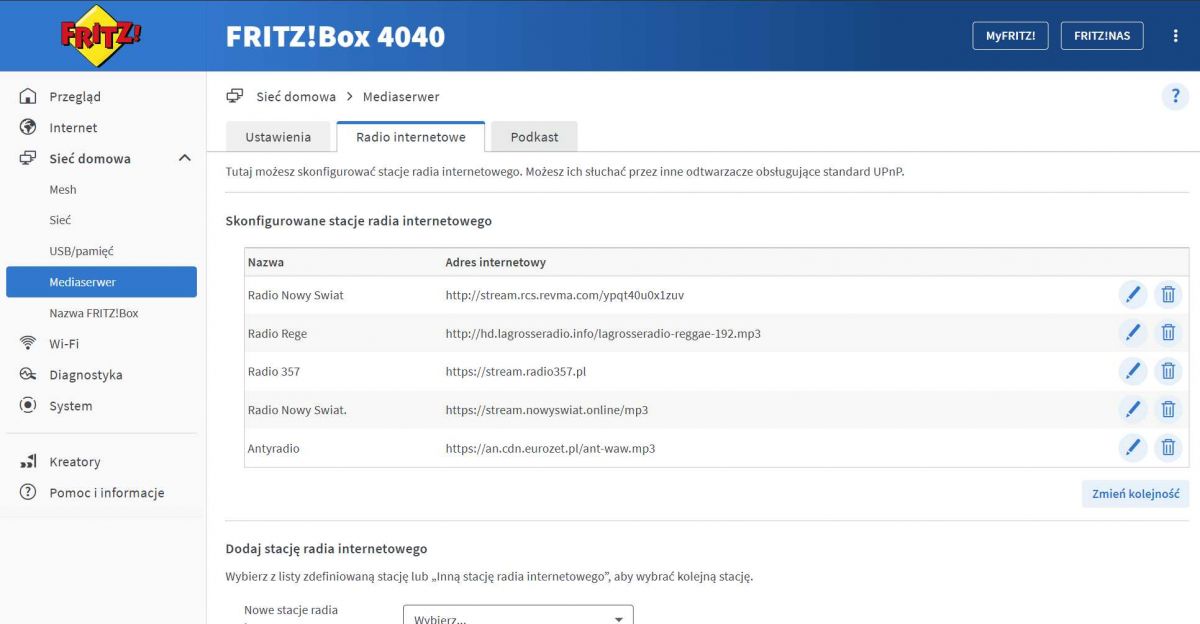Click the https://stream.radio357.pl address
This screenshot has height=624, width=1200.
point(516,371)
